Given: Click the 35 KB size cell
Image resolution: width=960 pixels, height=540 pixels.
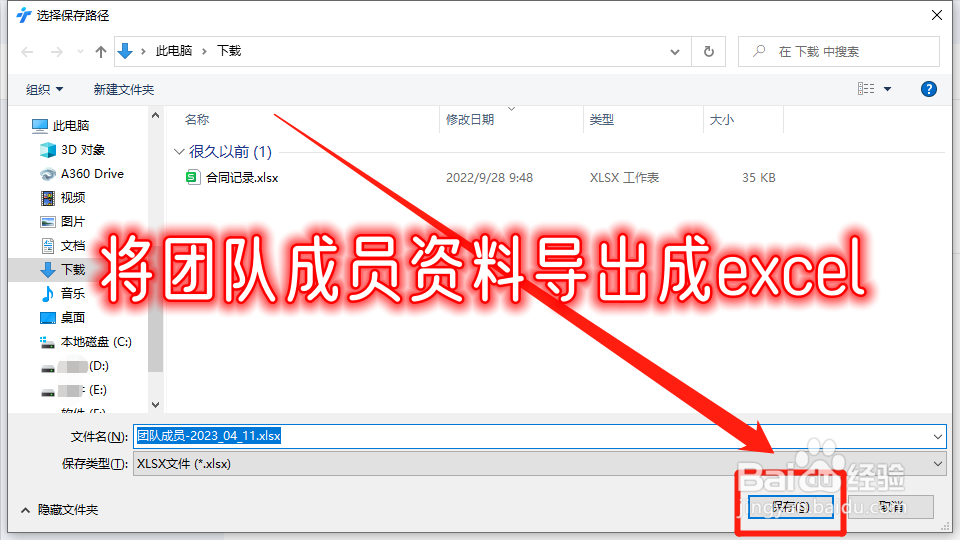Looking at the screenshot, I should [759, 178].
